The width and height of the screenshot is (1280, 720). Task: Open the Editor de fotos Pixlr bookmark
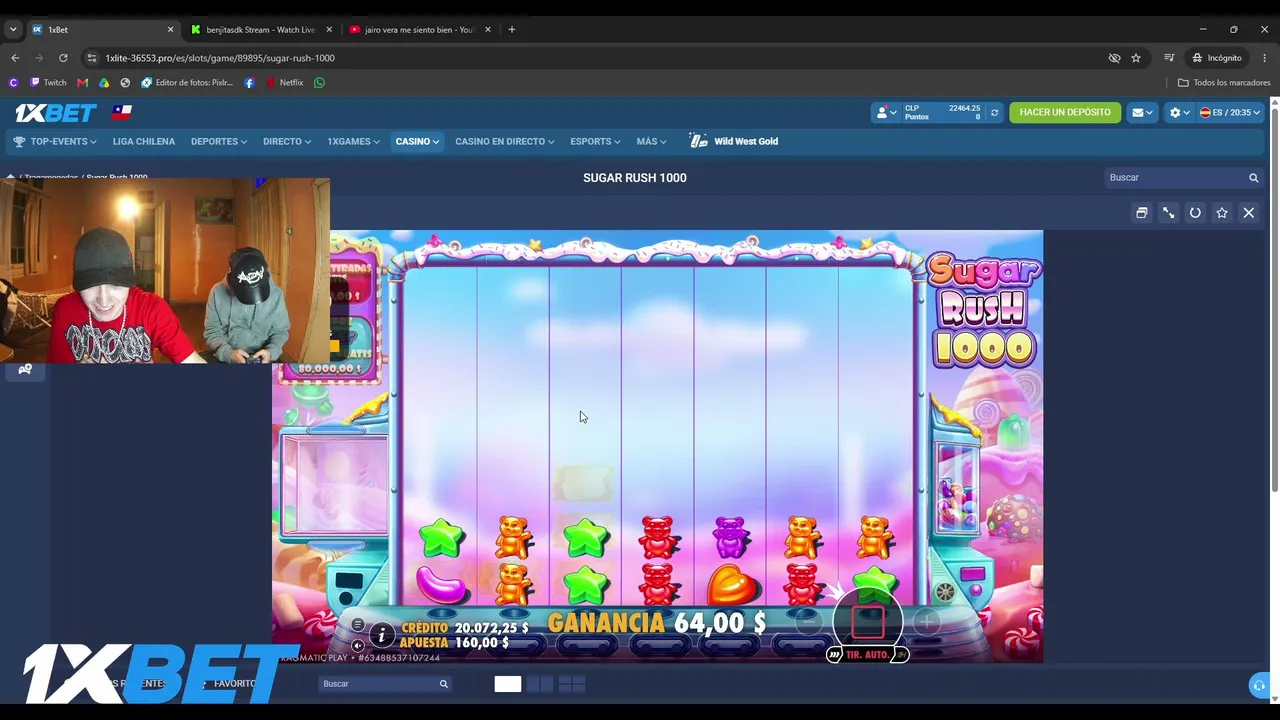(187, 83)
